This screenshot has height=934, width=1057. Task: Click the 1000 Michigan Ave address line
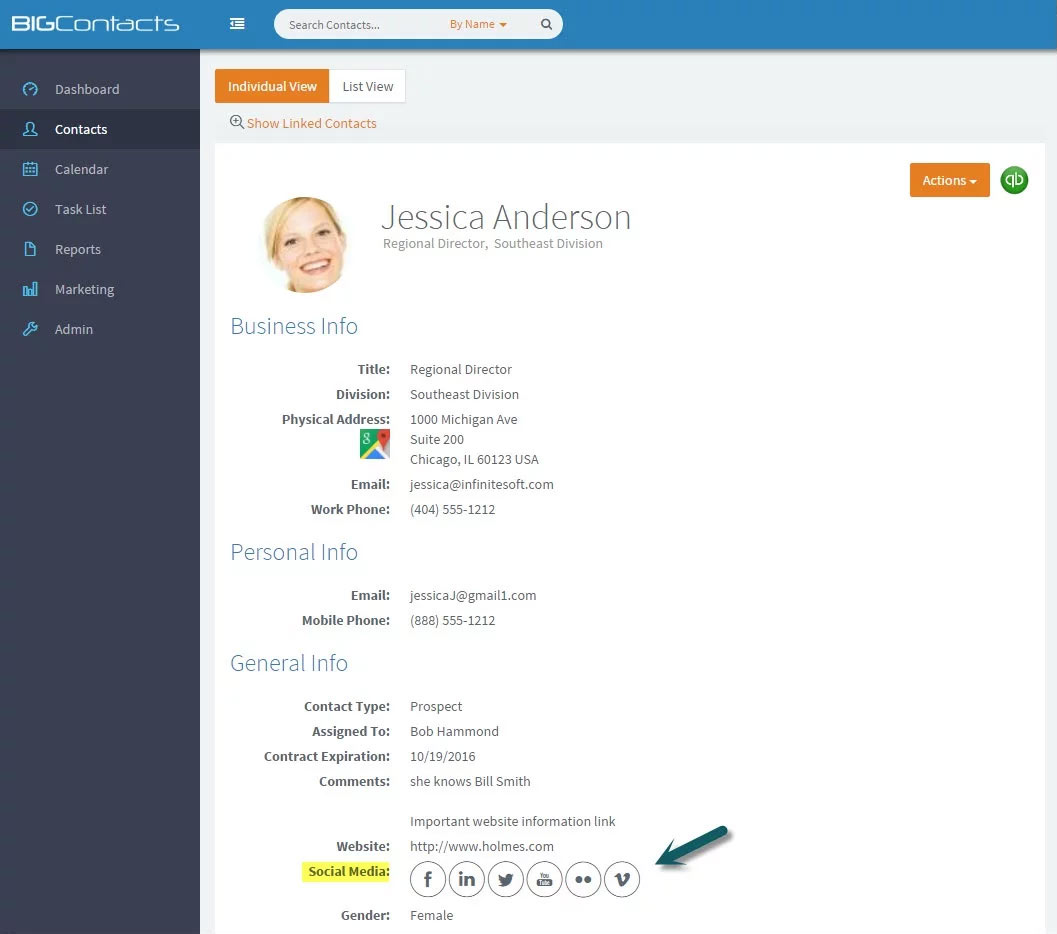pyautogui.click(x=463, y=419)
